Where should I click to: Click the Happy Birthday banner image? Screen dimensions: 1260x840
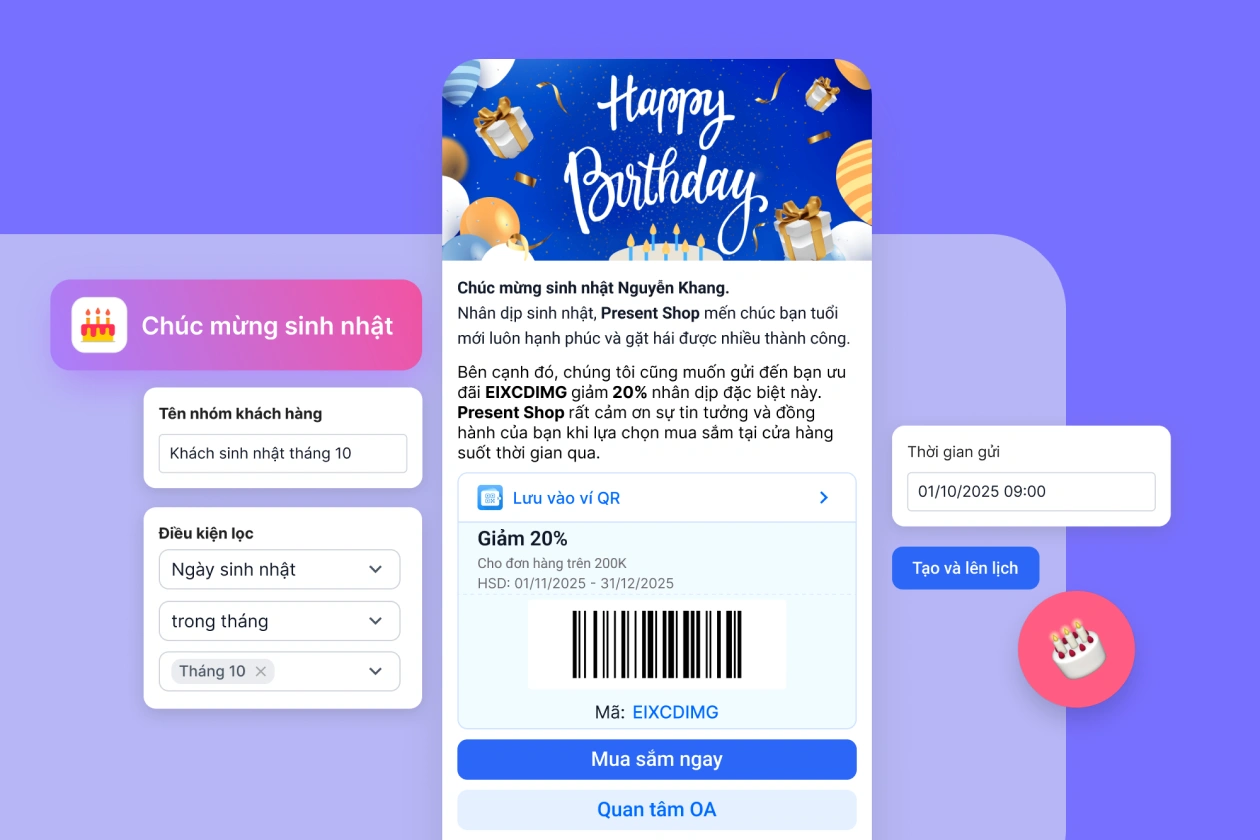(x=657, y=160)
